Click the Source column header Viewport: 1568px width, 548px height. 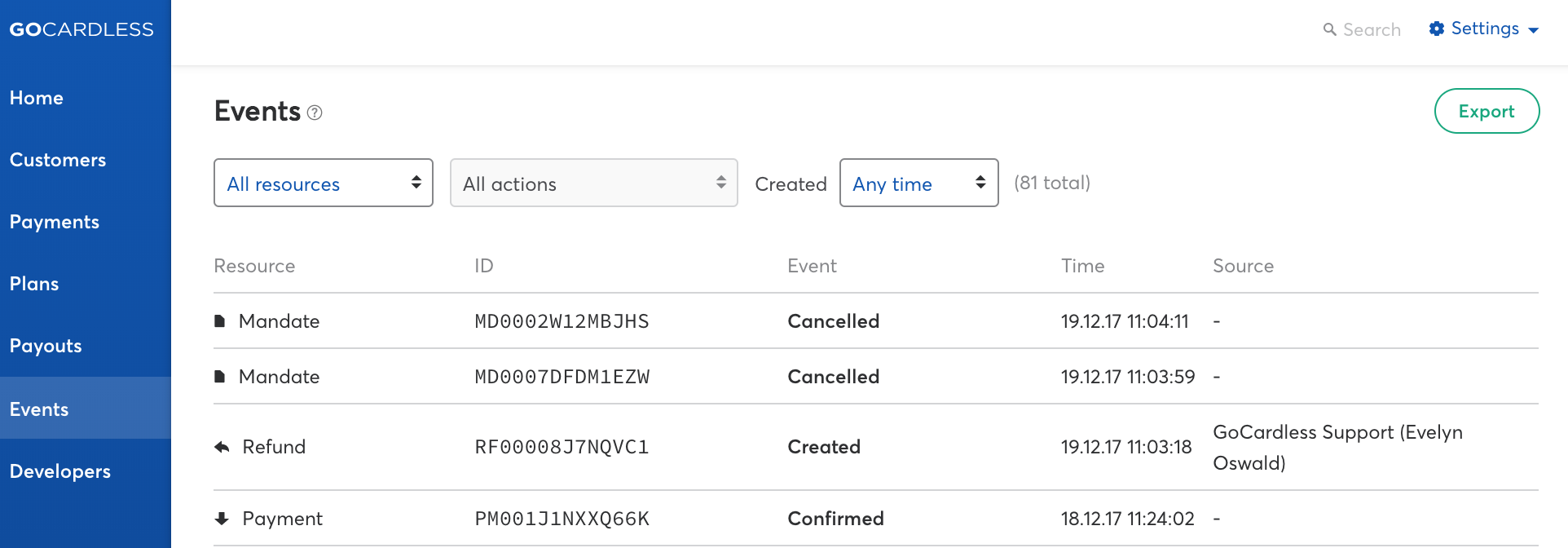[1243, 266]
